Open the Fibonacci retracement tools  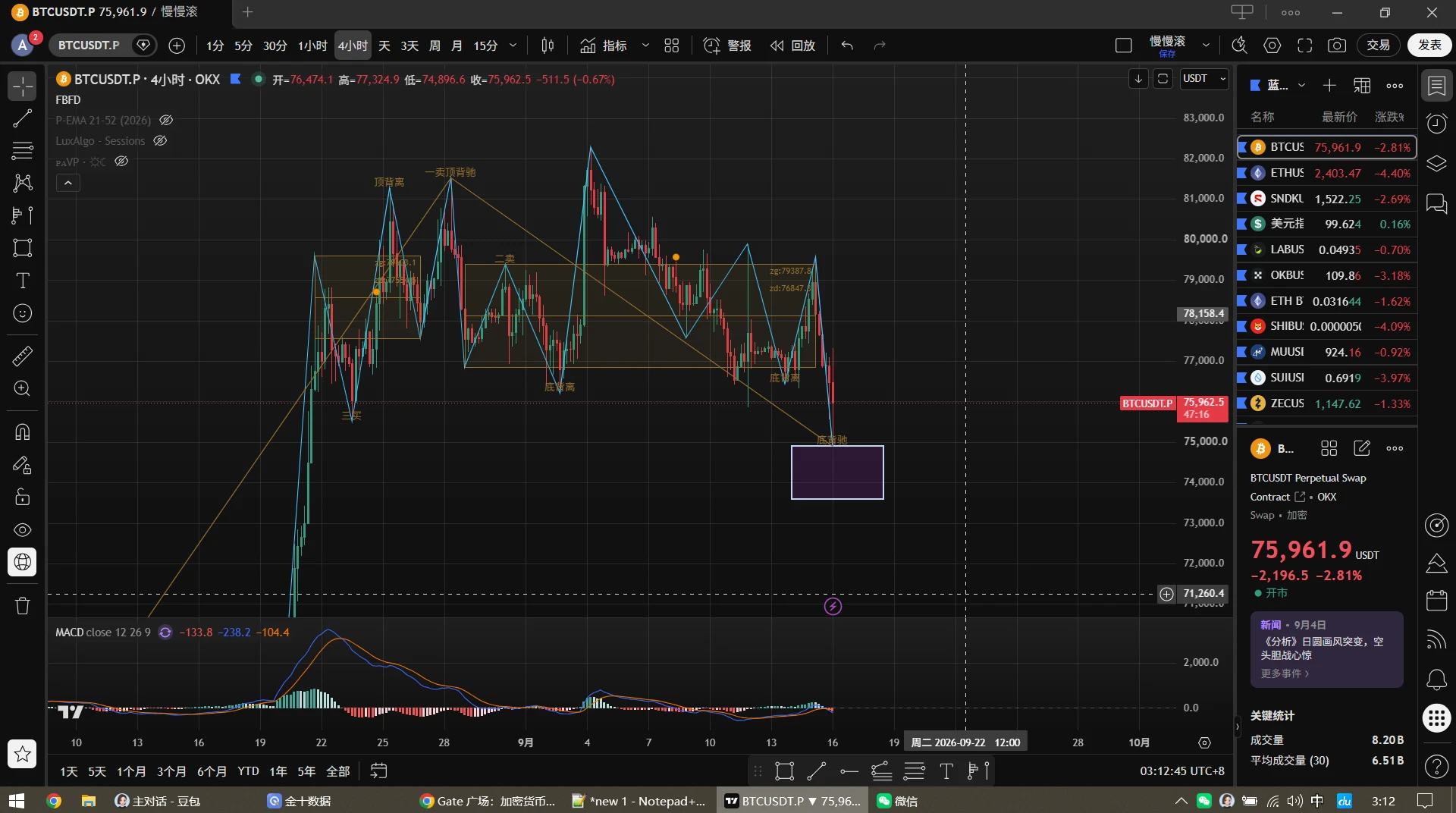(23, 151)
